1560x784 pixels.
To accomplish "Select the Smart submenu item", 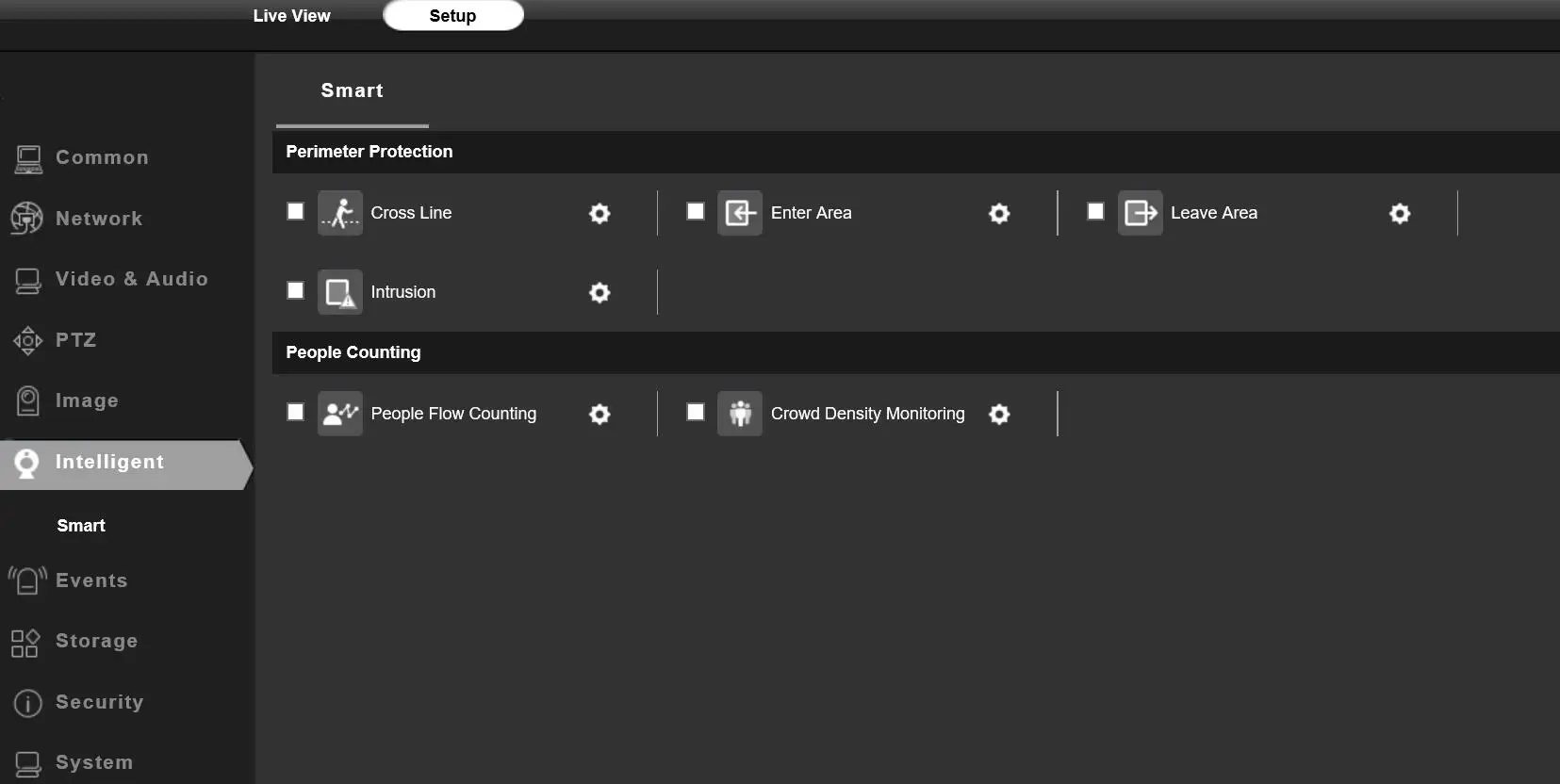I will pyautogui.click(x=81, y=526).
